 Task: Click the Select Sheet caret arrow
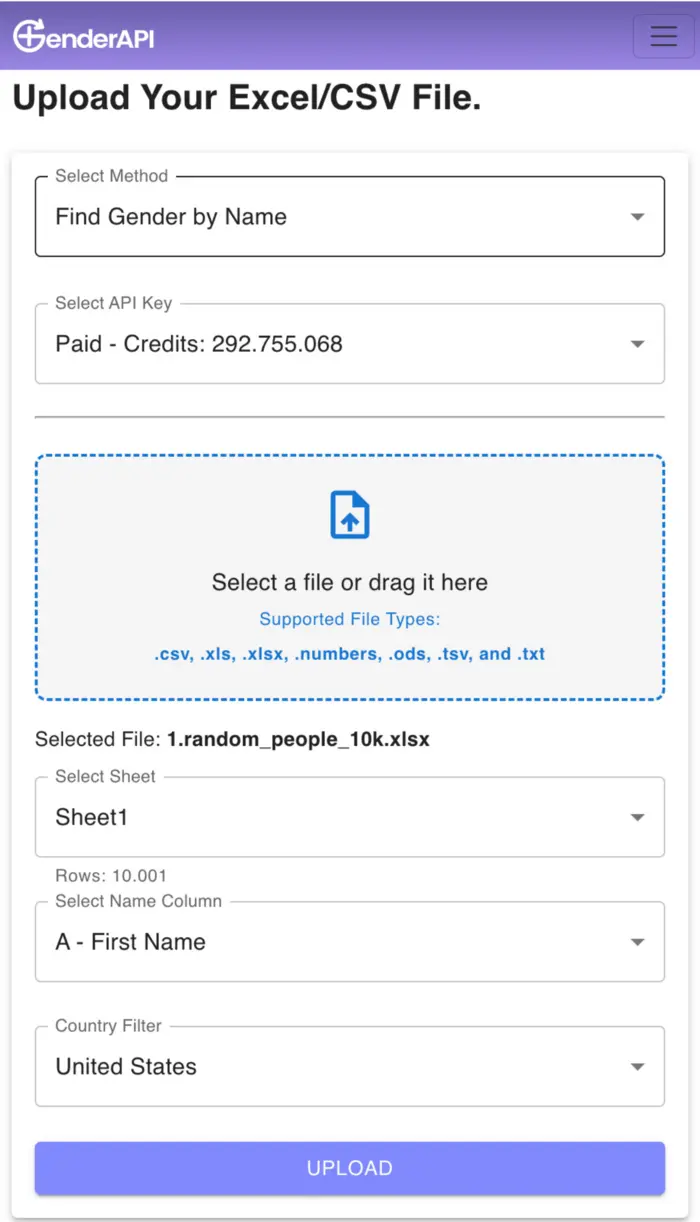point(637,817)
